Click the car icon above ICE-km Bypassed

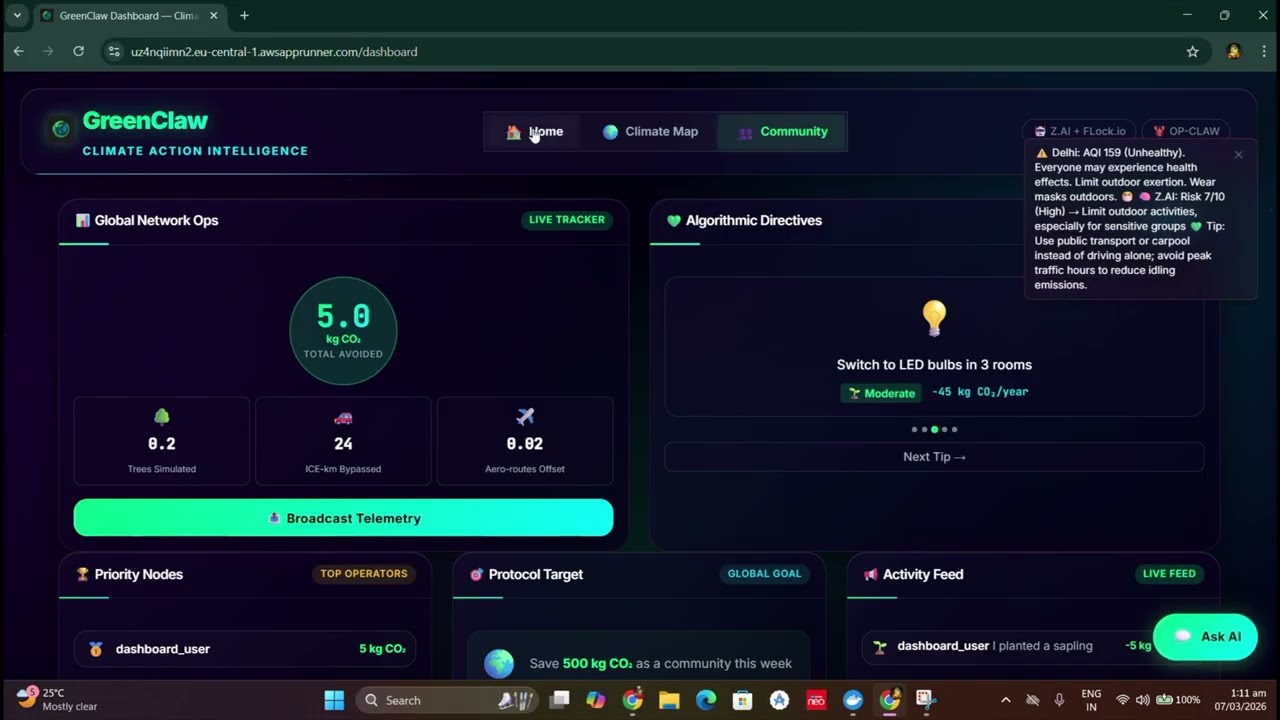click(343, 417)
